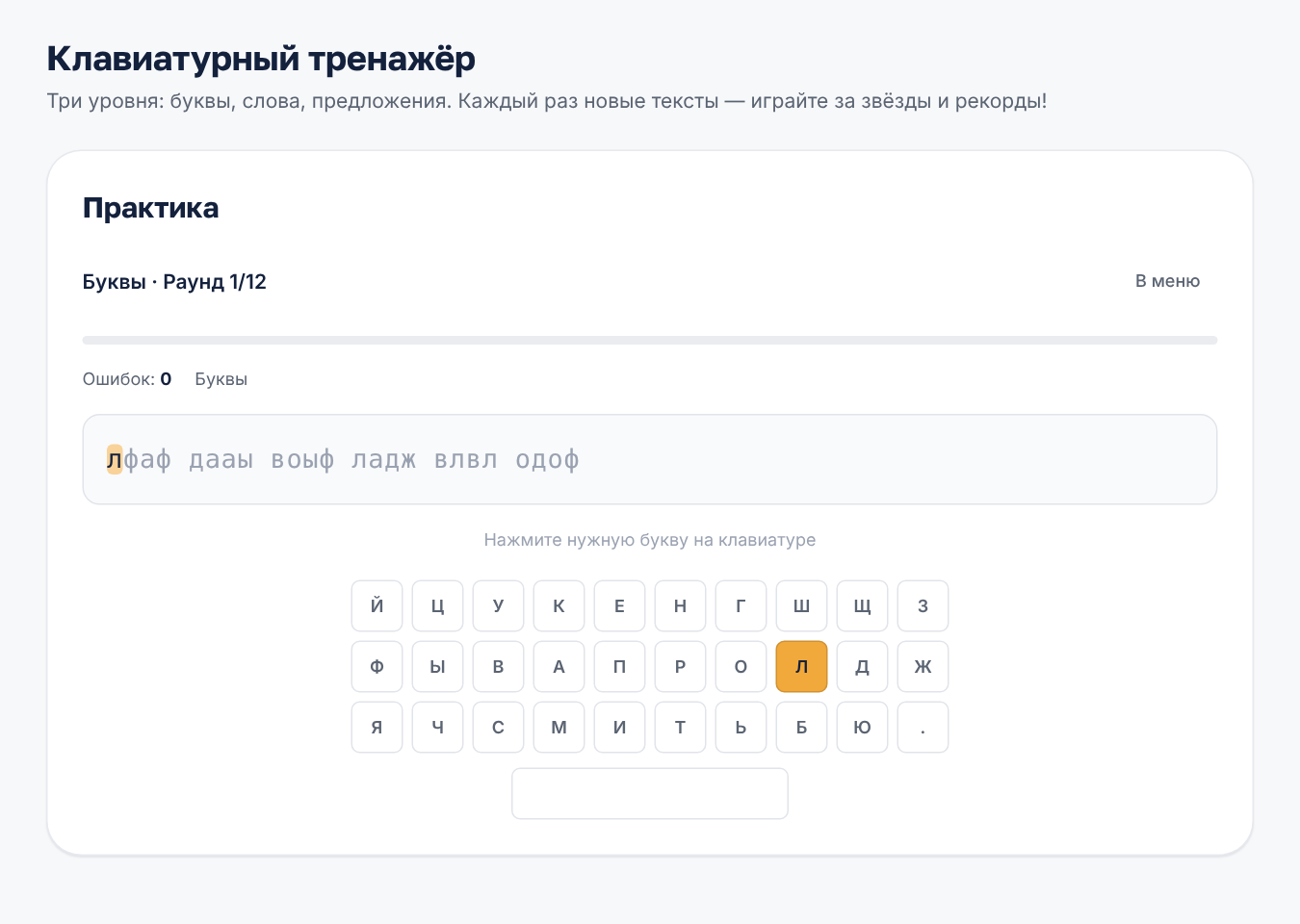The width and height of the screenshot is (1300, 924).
Task: Click the word воыф in practice text
Action: click(x=303, y=460)
